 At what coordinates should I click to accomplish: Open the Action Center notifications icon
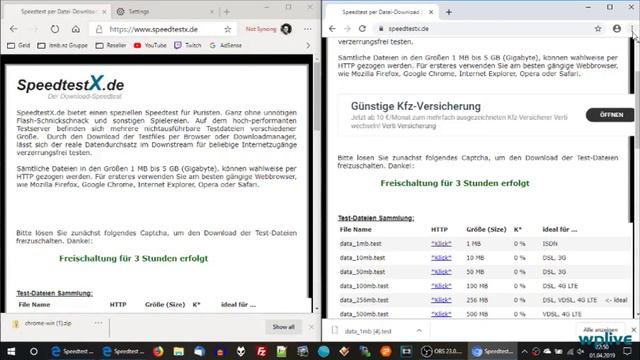tap(627, 351)
